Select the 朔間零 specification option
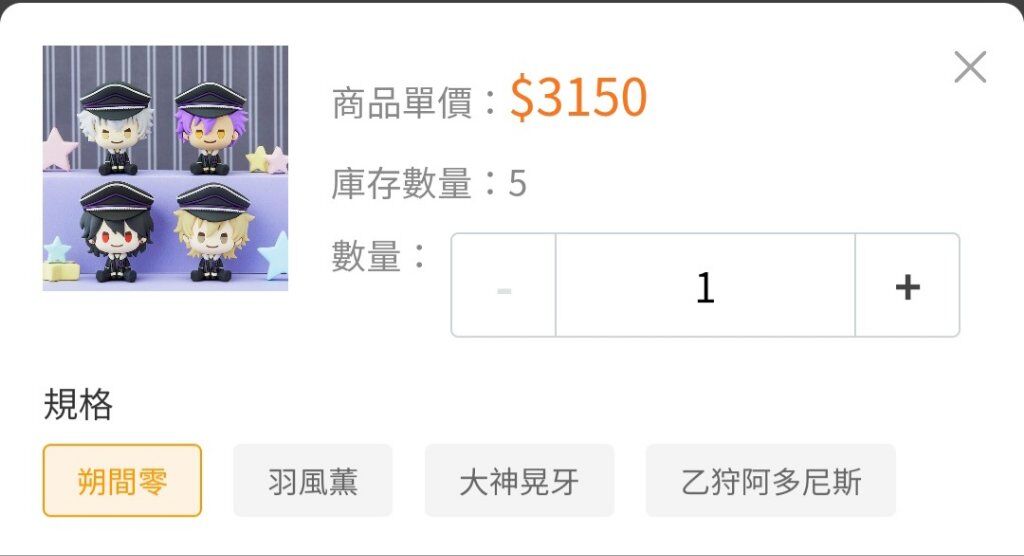 tap(122, 480)
